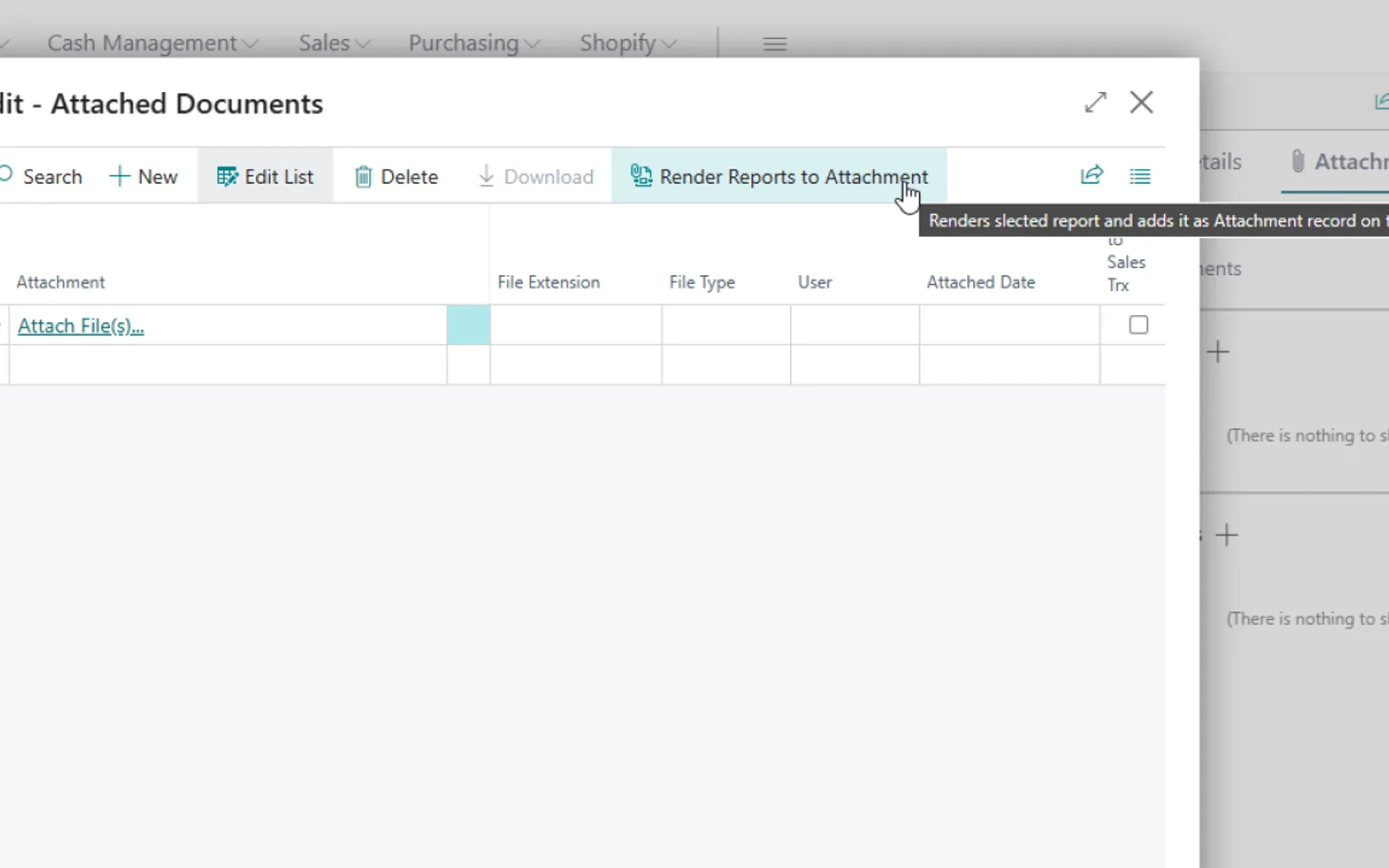Screen dimensions: 1389x868
Task: Click the New plus icon
Action: point(119,176)
